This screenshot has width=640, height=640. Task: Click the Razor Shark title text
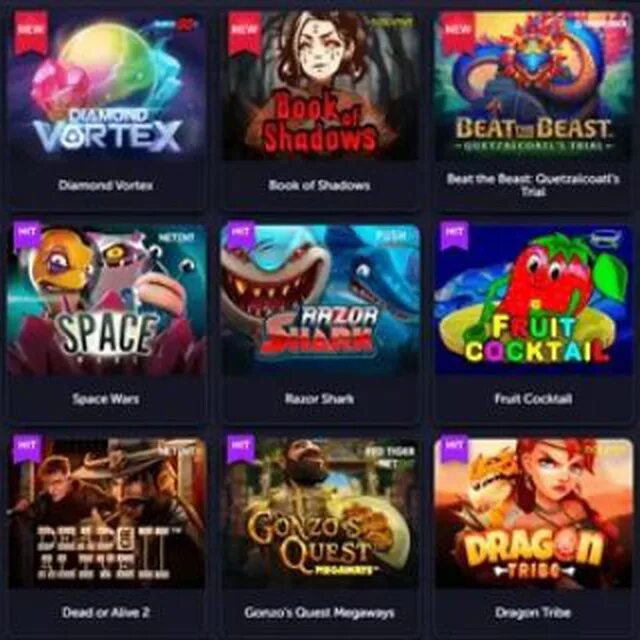click(320, 398)
